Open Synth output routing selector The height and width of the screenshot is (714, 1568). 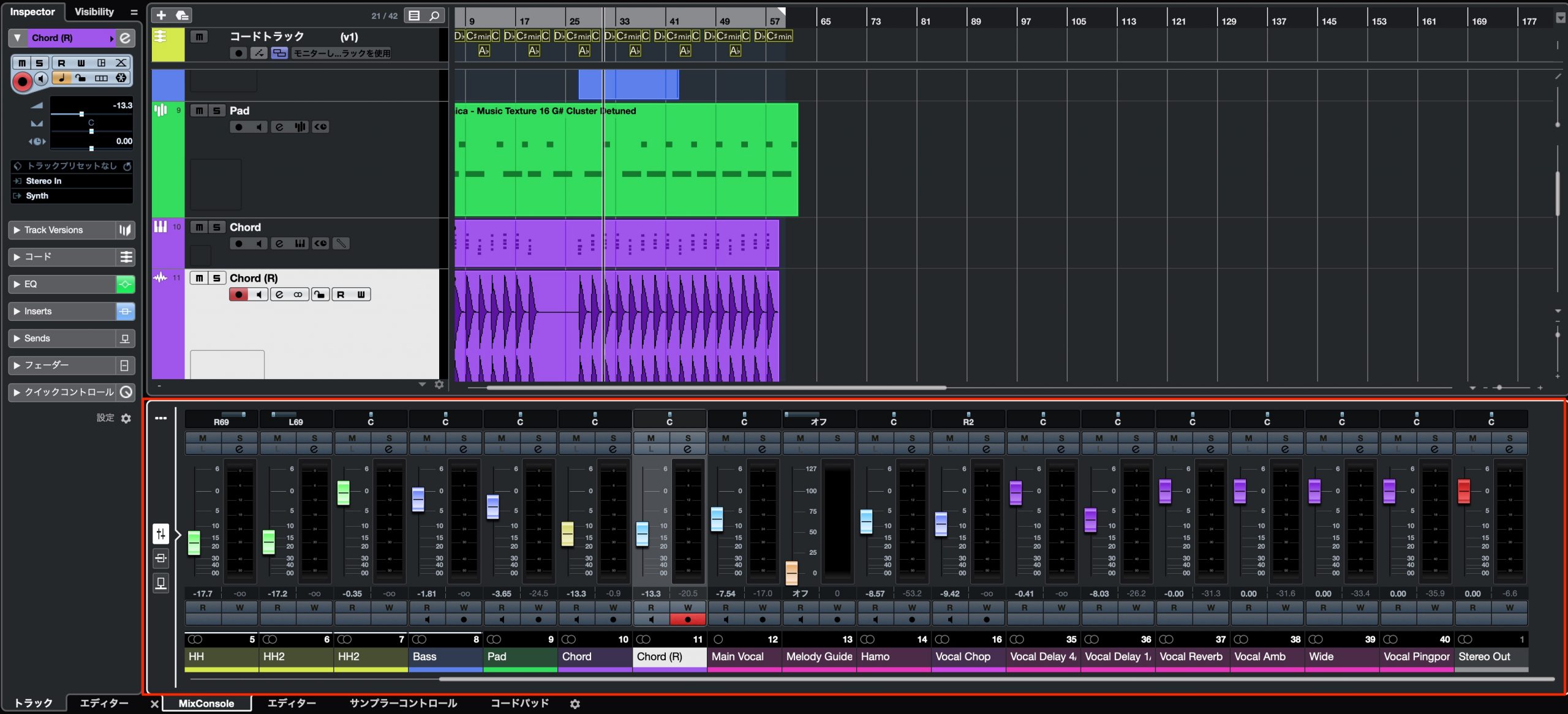click(x=72, y=196)
